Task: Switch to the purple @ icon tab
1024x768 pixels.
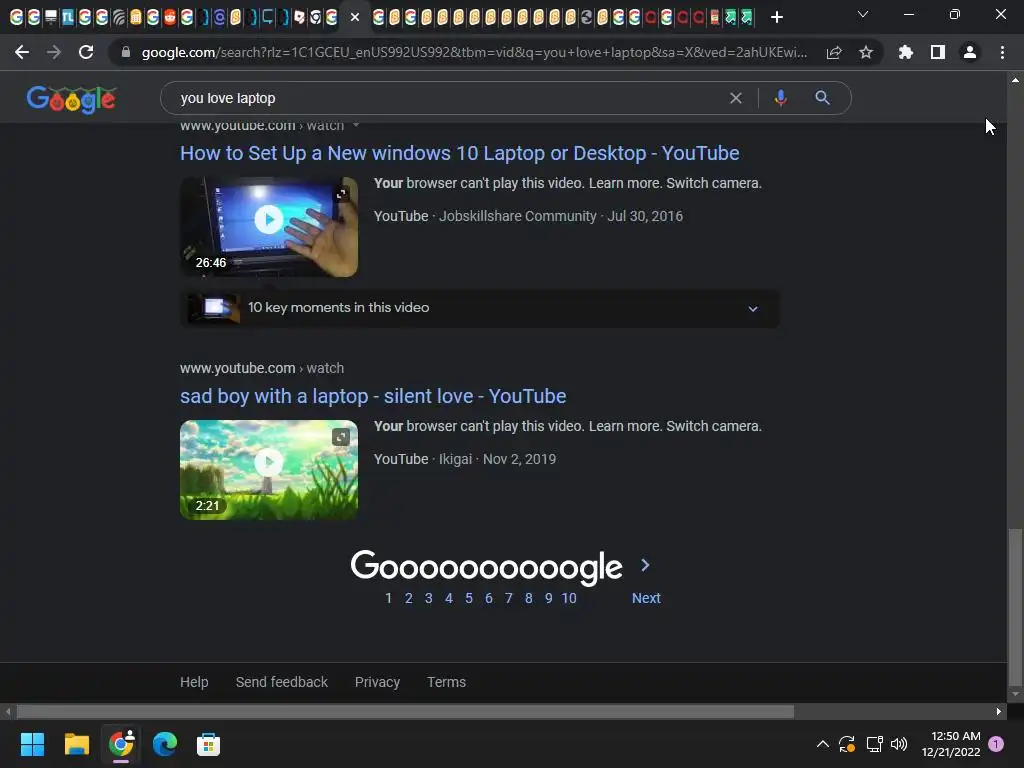Action: point(219,17)
